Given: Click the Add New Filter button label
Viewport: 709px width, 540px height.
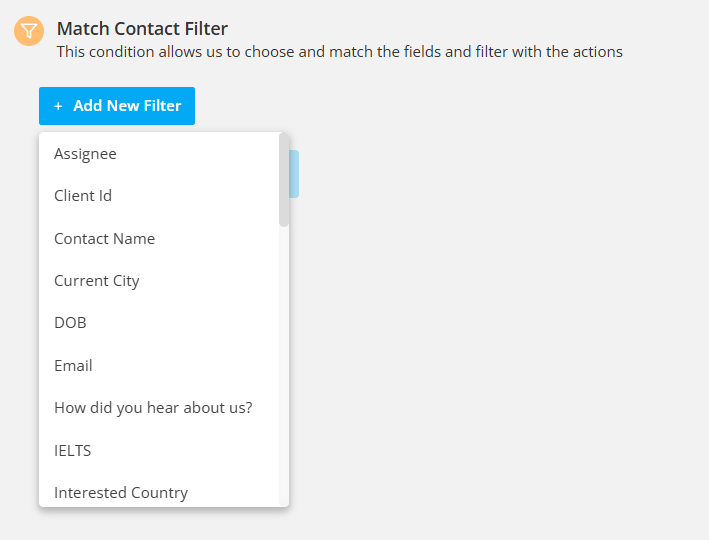Looking at the screenshot, I should (x=127, y=106).
